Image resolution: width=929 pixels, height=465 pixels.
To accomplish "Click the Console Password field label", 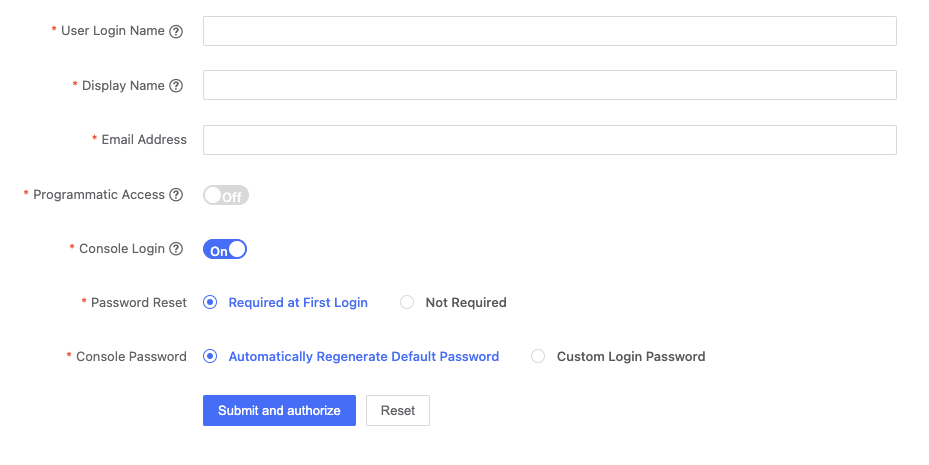I will point(131,357).
